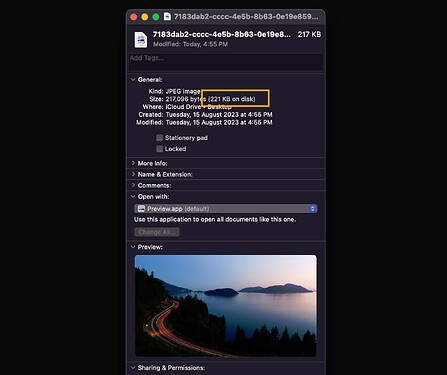Collapse the General section
Screen dimensions: 447x375
[133, 80]
